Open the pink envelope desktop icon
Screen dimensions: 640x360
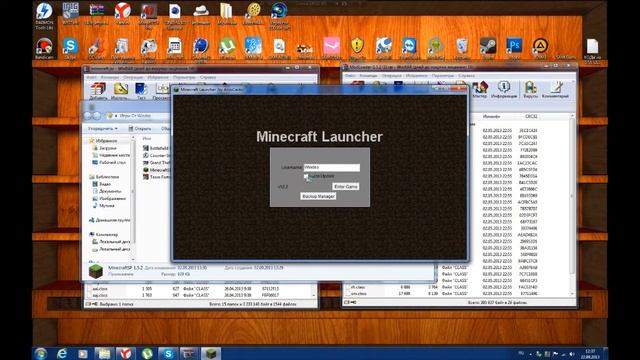(x=331, y=49)
